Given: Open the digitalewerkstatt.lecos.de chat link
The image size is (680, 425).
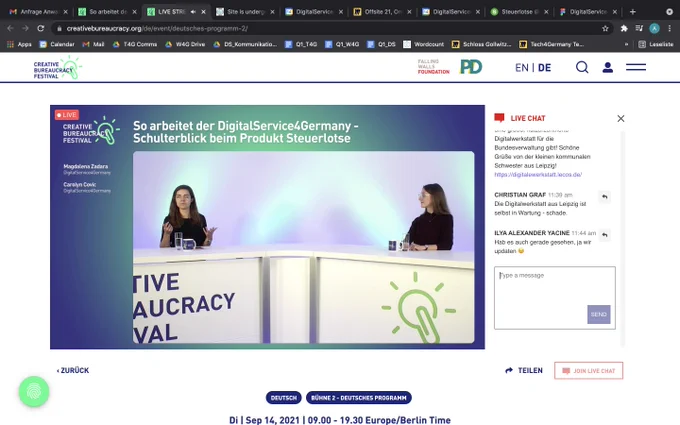Looking at the screenshot, I should (x=538, y=174).
